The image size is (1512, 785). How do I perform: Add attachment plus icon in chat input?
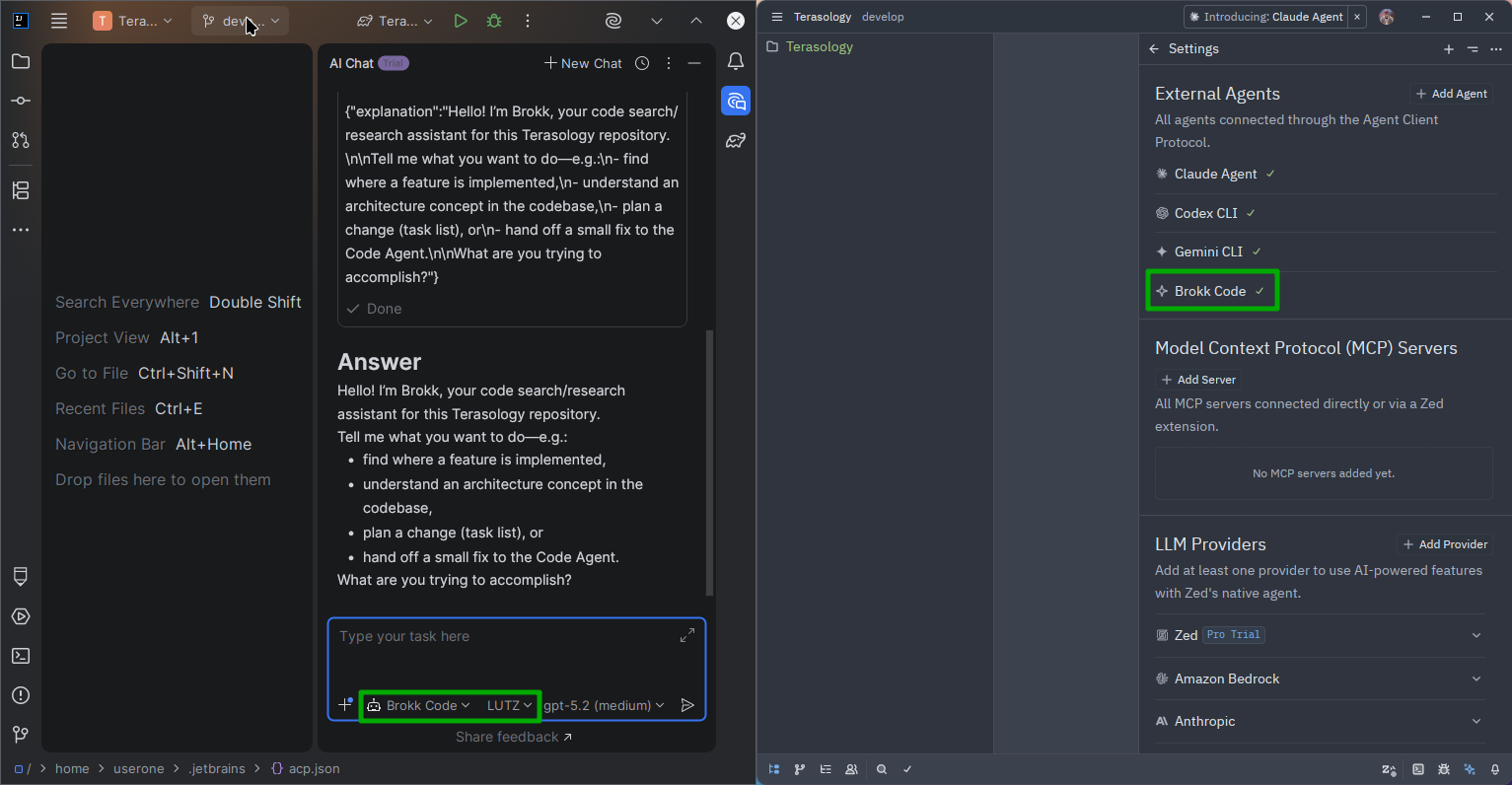click(345, 704)
